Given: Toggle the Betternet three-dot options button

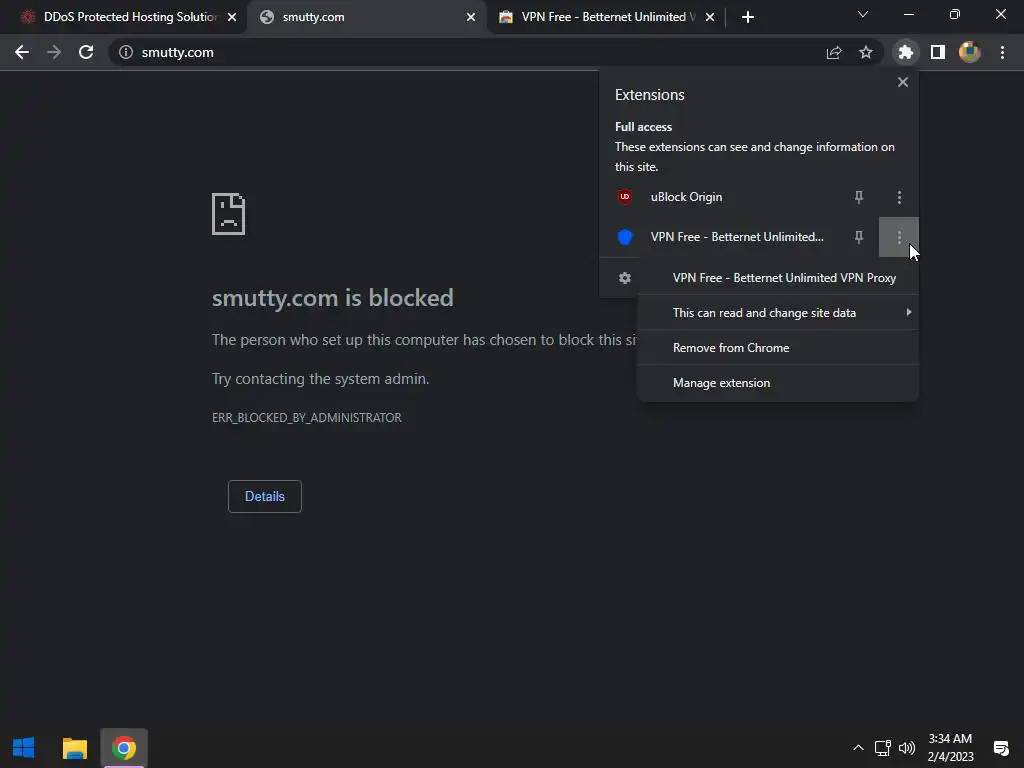Looking at the screenshot, I should pos(899,237).
